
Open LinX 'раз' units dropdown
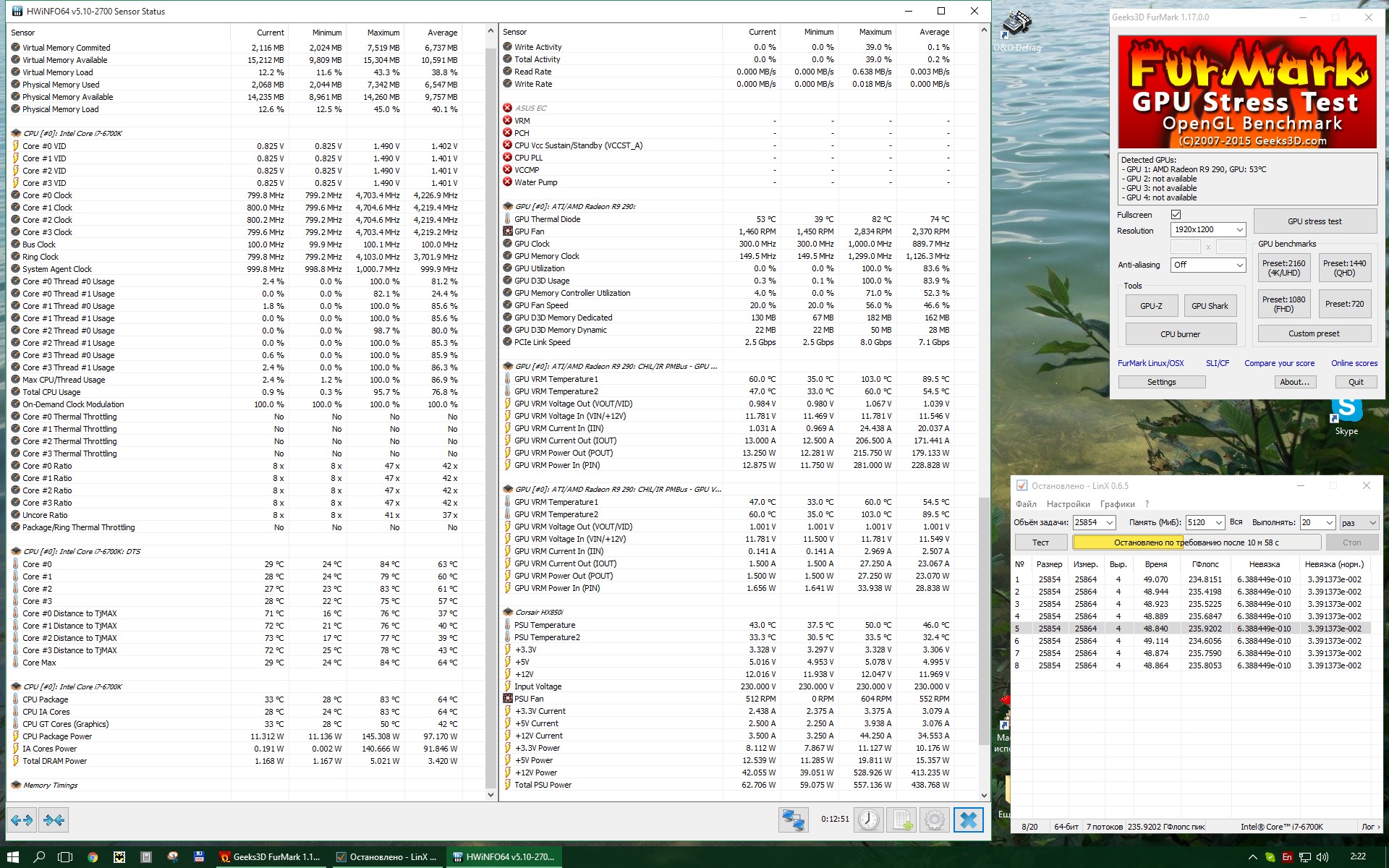tap(1359, 522)
